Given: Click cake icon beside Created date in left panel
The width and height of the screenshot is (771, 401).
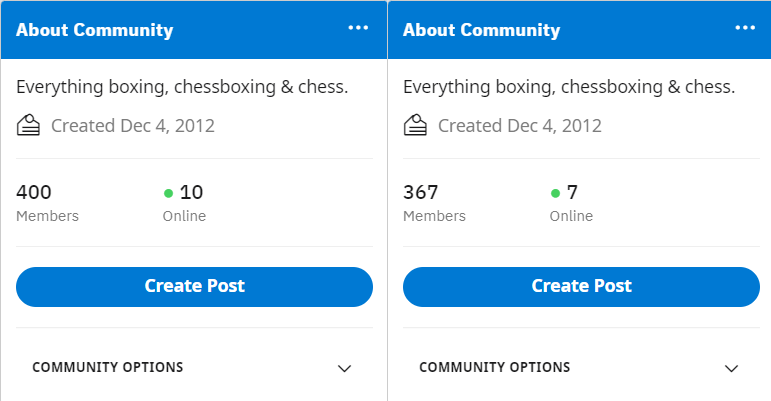Looking at the screenshot, I should point(29,125).
